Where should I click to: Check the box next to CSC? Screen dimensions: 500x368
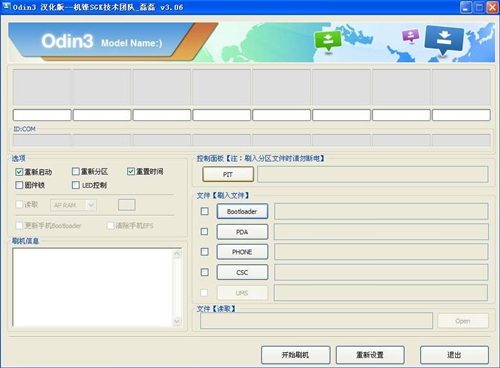[205, 272]
